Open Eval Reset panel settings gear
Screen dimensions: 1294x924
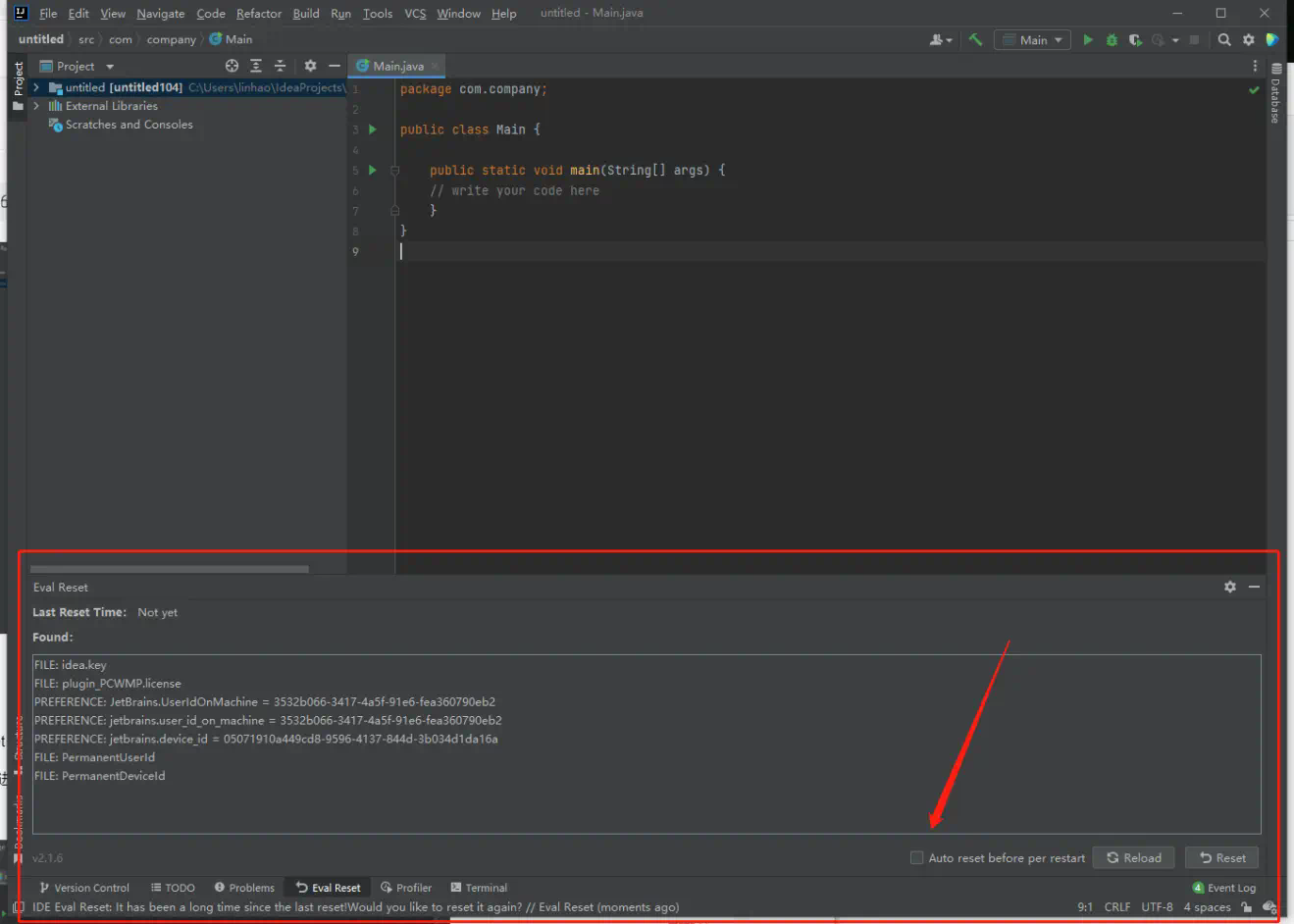point(1230,587)
